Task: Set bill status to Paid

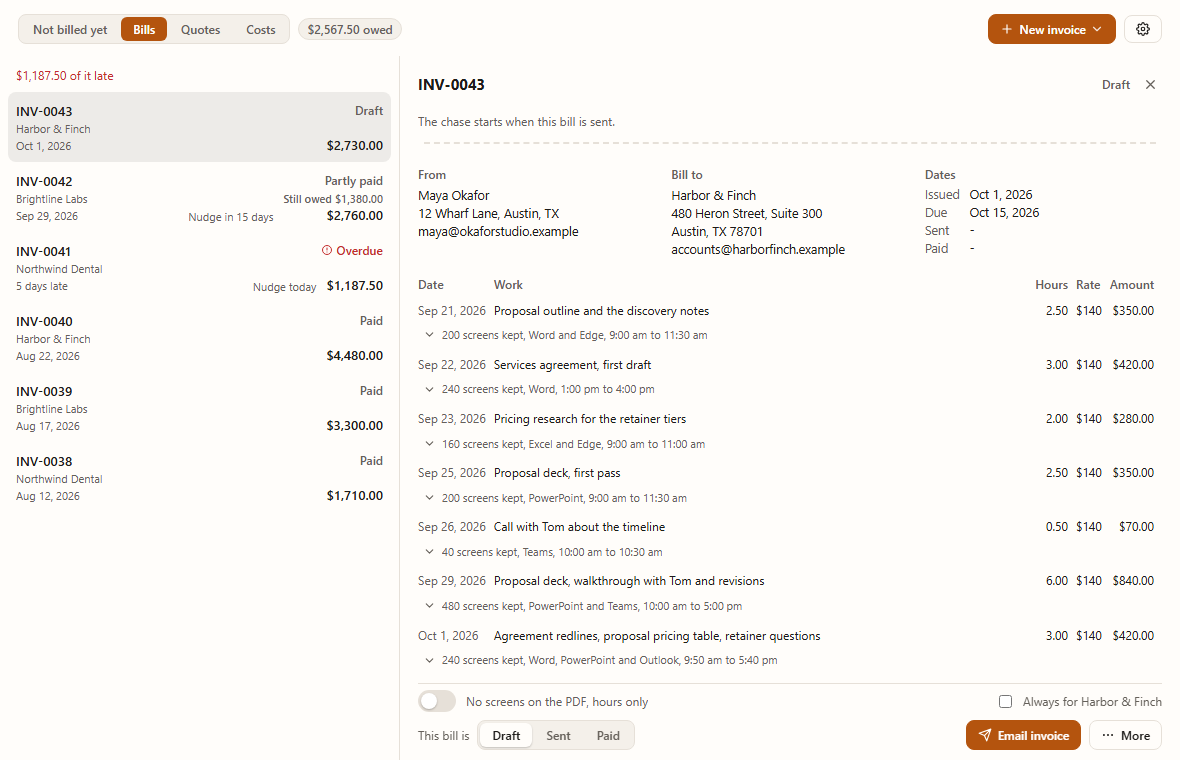Action: pos(608,735)
